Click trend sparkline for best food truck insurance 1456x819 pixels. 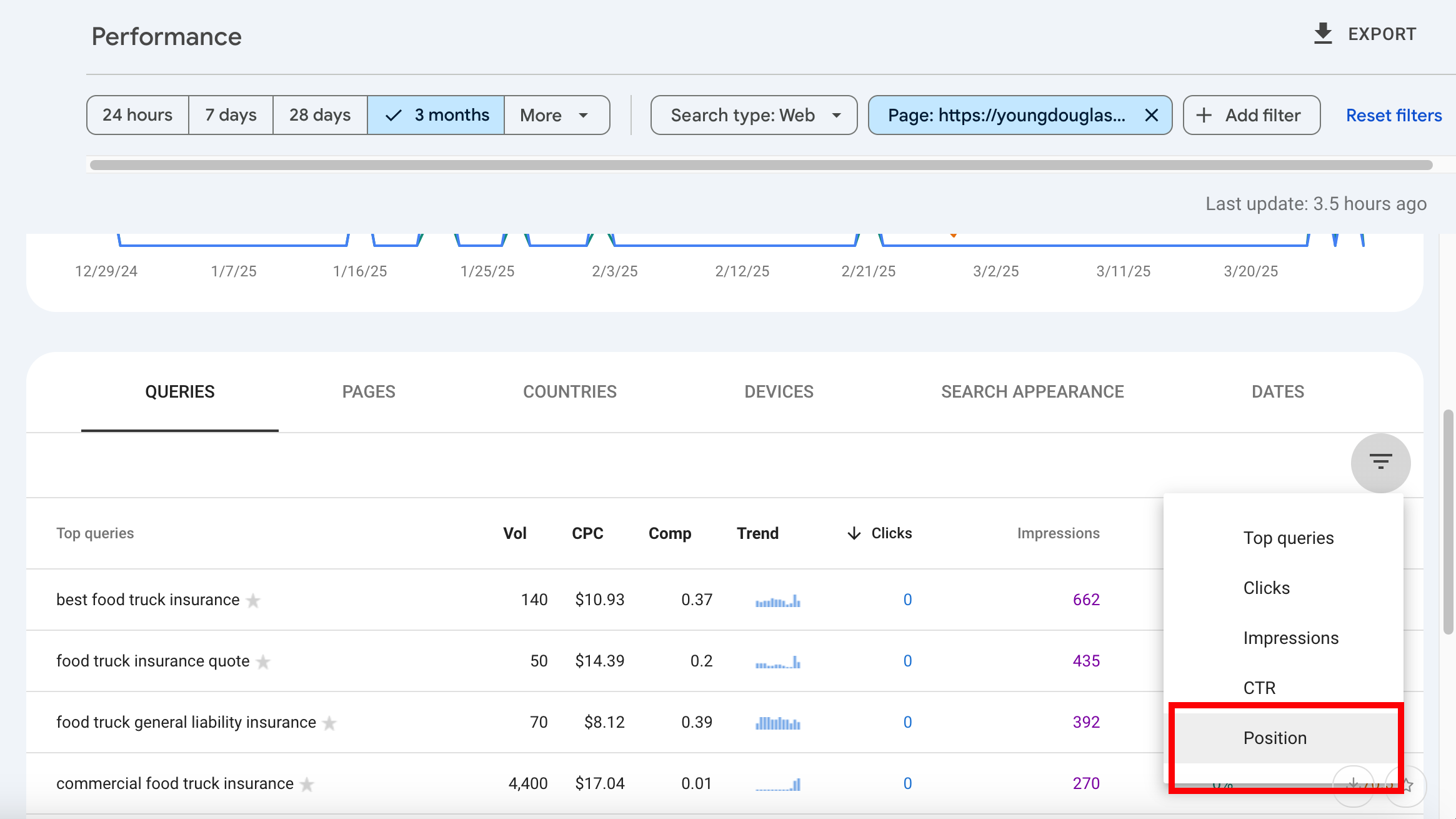[777, 601]
